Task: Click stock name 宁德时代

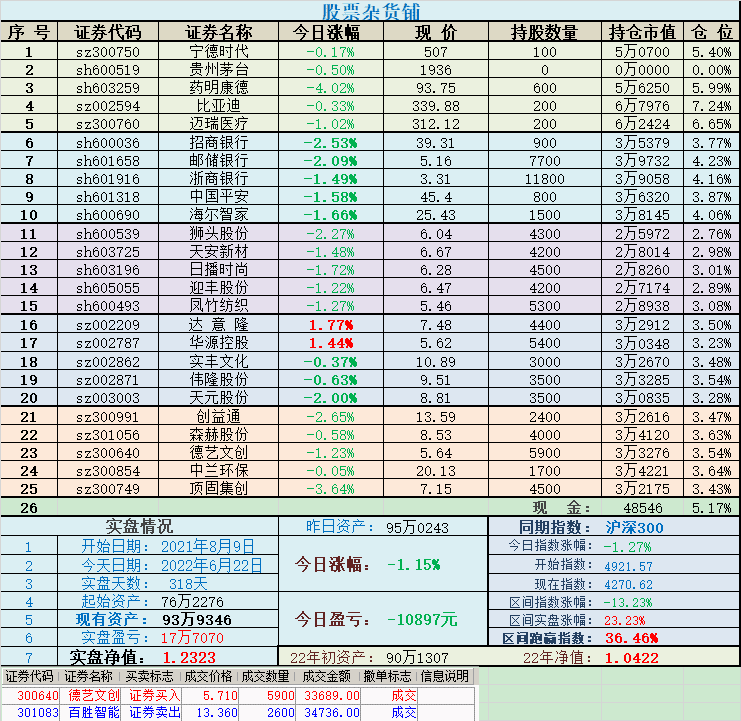Action: pyautogui.click(x=219, y=51)
